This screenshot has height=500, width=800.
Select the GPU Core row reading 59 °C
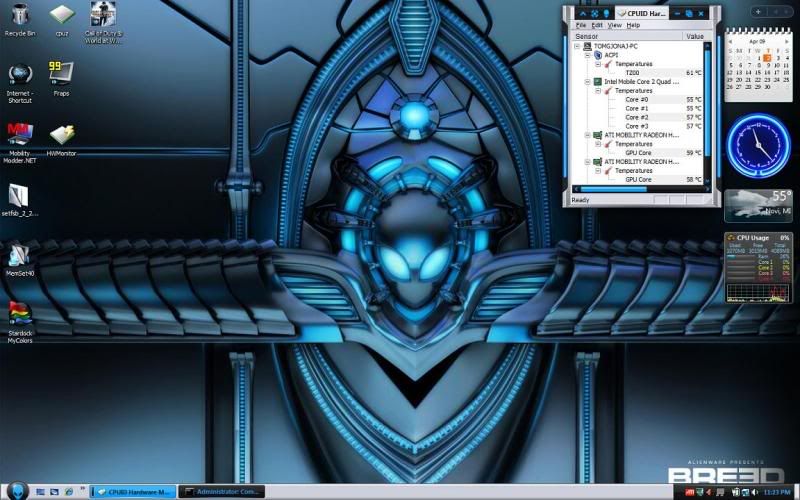pyautogui.click(x=663, y=153)
